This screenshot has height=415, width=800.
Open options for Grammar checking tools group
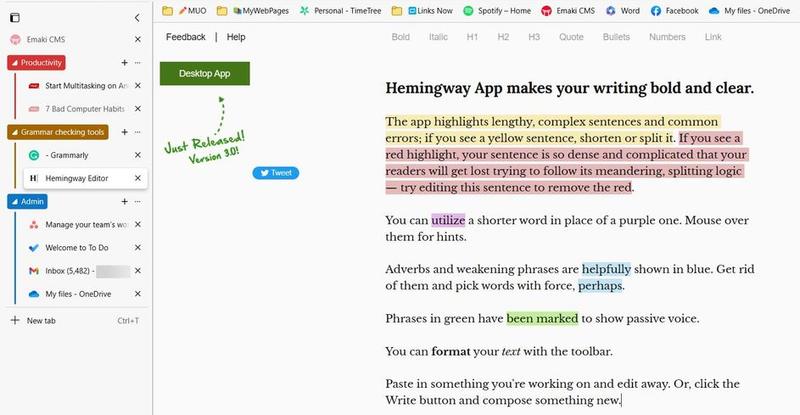tap(138, 132)
